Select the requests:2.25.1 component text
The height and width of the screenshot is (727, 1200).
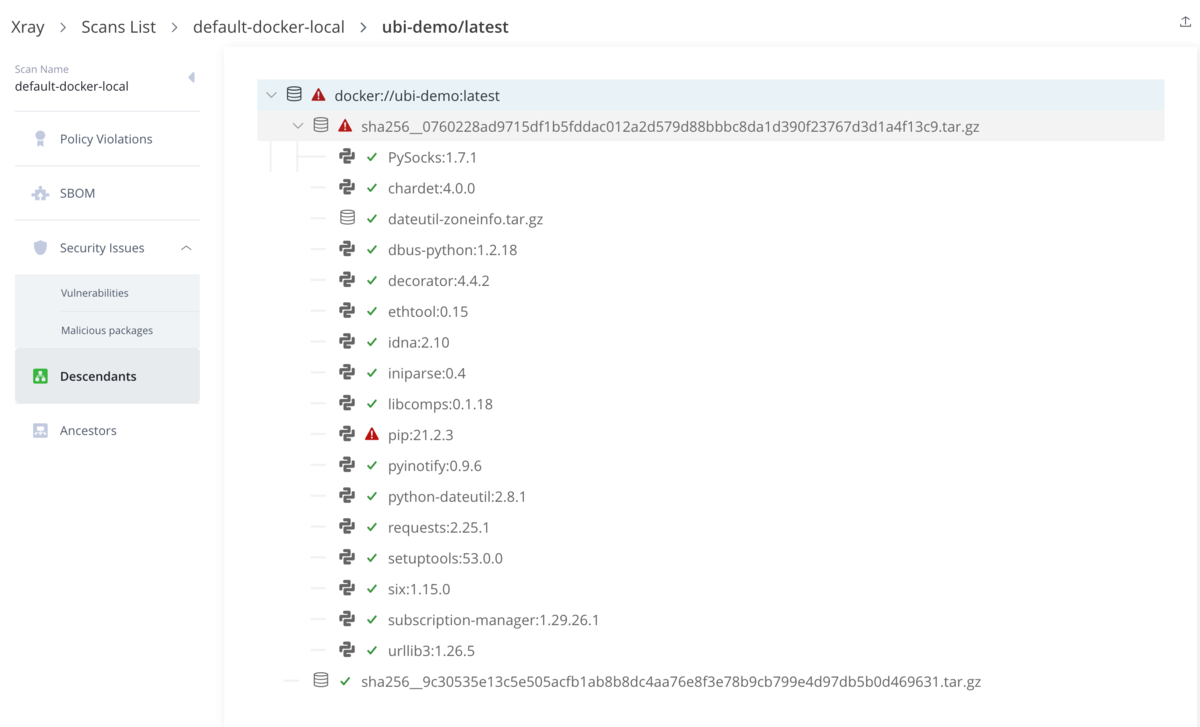[439, 527]
